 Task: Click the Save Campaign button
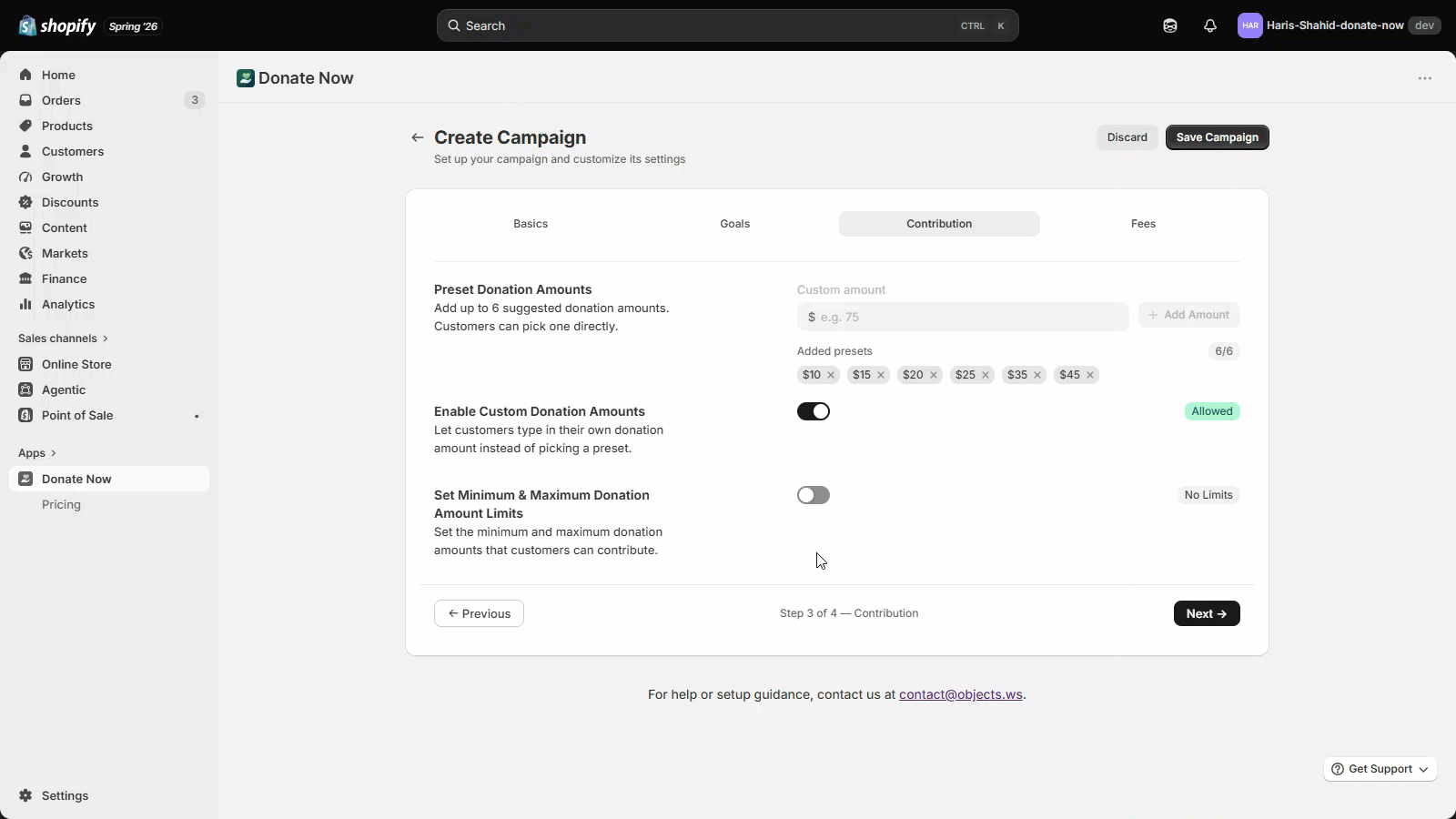point(1218,137)
